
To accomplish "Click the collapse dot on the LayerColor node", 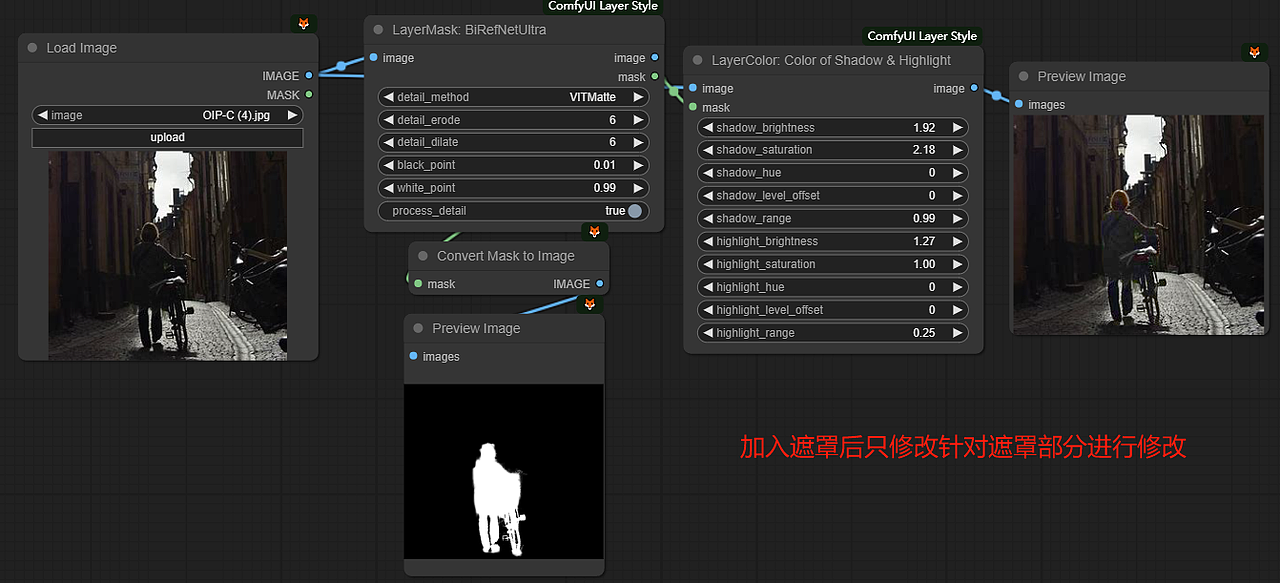I will point(697,60).
